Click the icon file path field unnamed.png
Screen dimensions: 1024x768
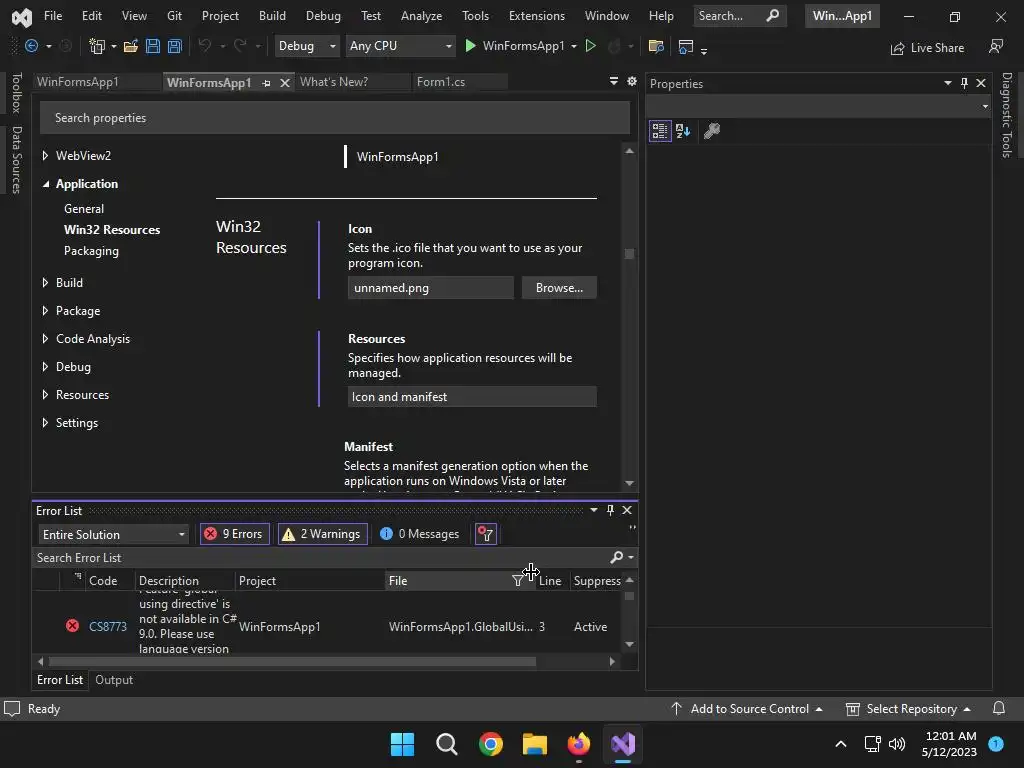tap(430, 287)
